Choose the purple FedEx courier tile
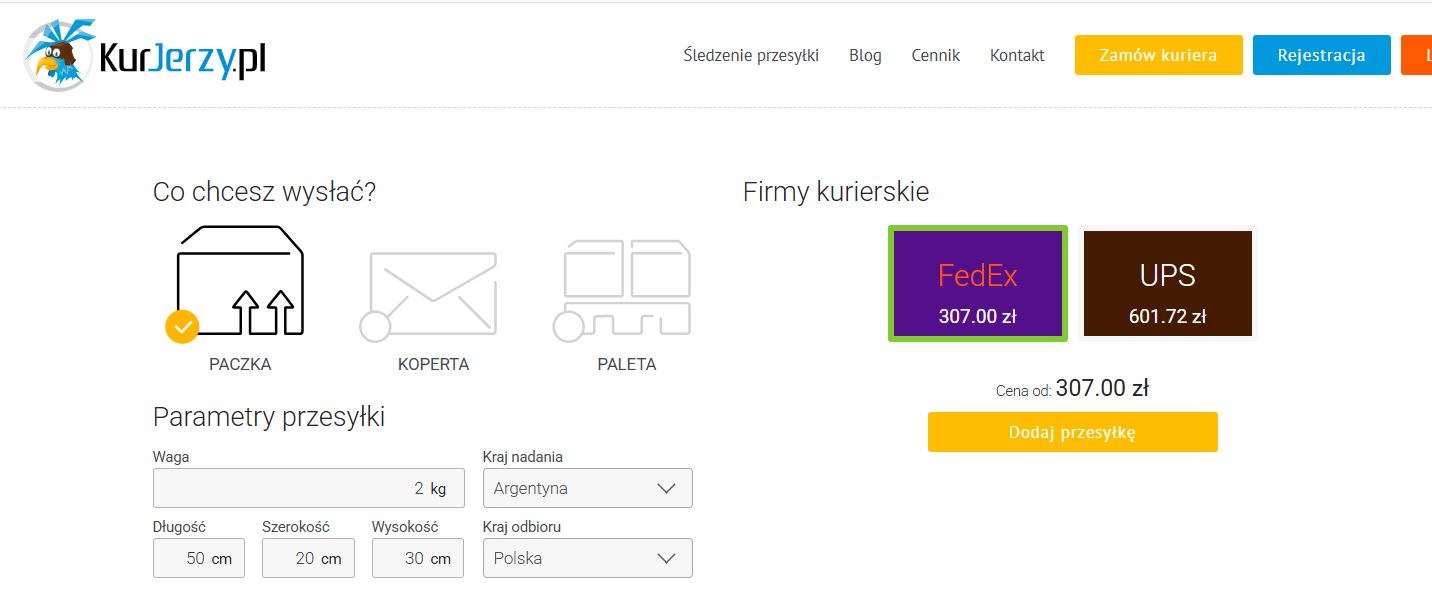This screenshot has height=603, width=1432. pyautogui.click(x=977, y=283)
